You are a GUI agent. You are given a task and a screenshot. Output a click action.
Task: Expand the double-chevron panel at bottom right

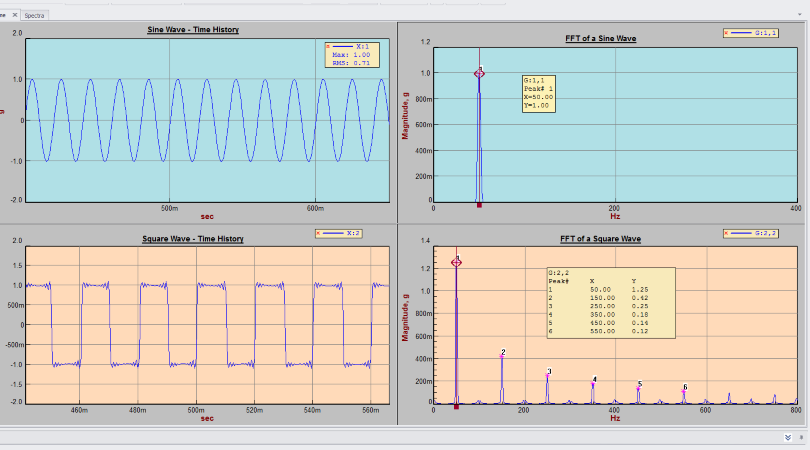coord(786,437)
